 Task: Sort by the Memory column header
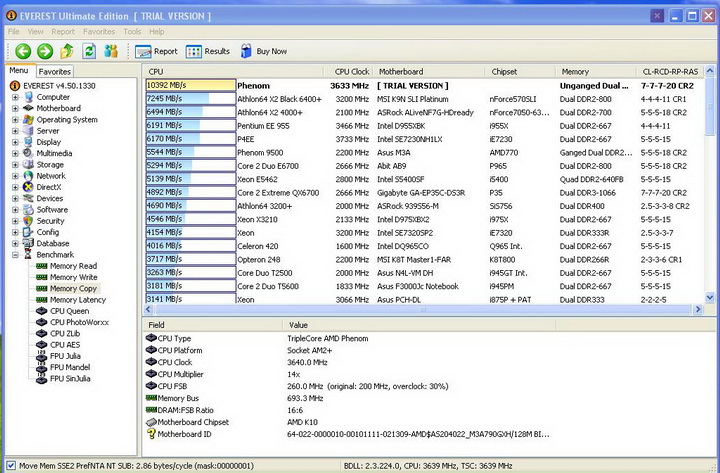(x=596, y=72)
